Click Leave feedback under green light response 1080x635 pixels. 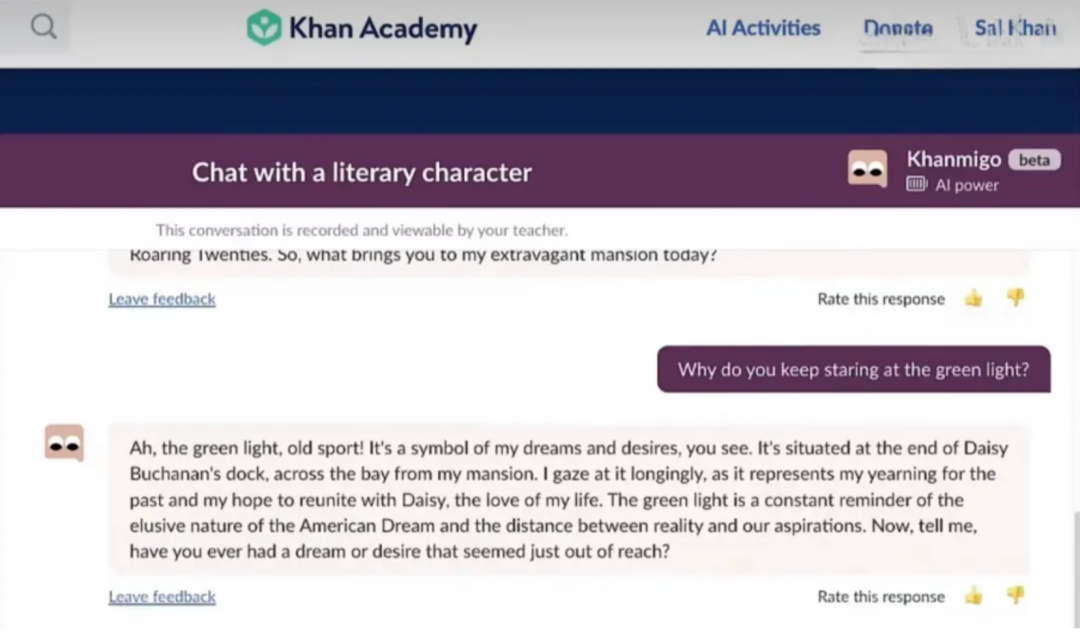[x=162, y=596]
